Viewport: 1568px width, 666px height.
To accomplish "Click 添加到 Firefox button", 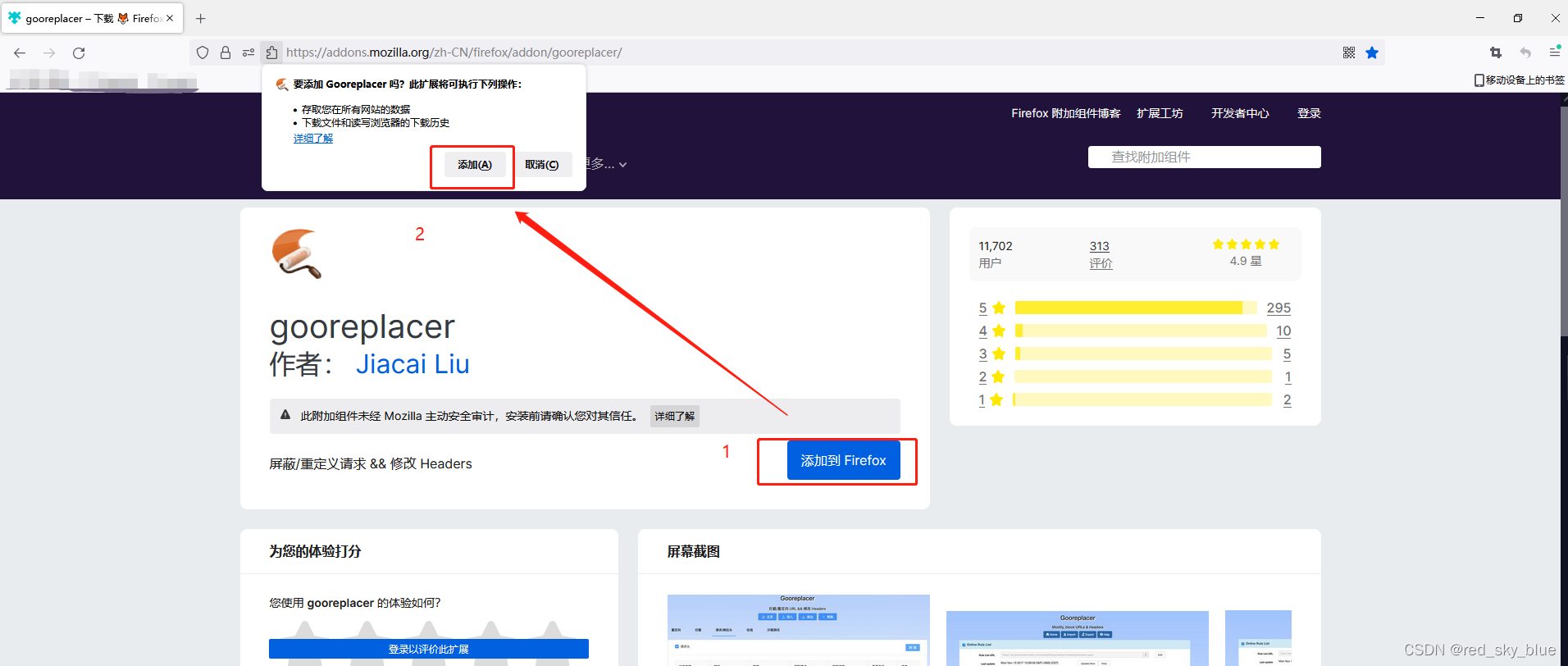I will (x=843, y=460).
